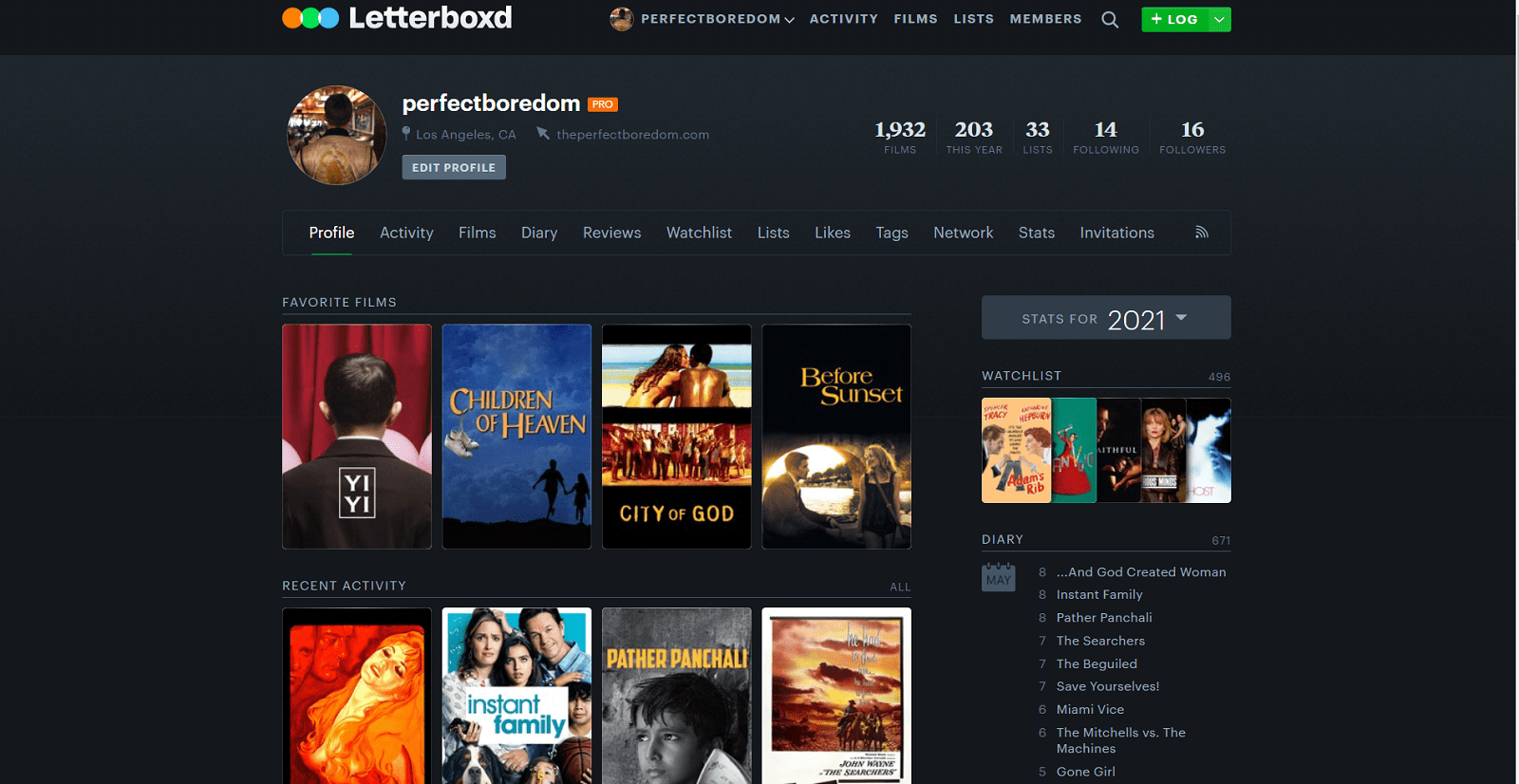Click the 496 watchlist count

pos(1219,377)
